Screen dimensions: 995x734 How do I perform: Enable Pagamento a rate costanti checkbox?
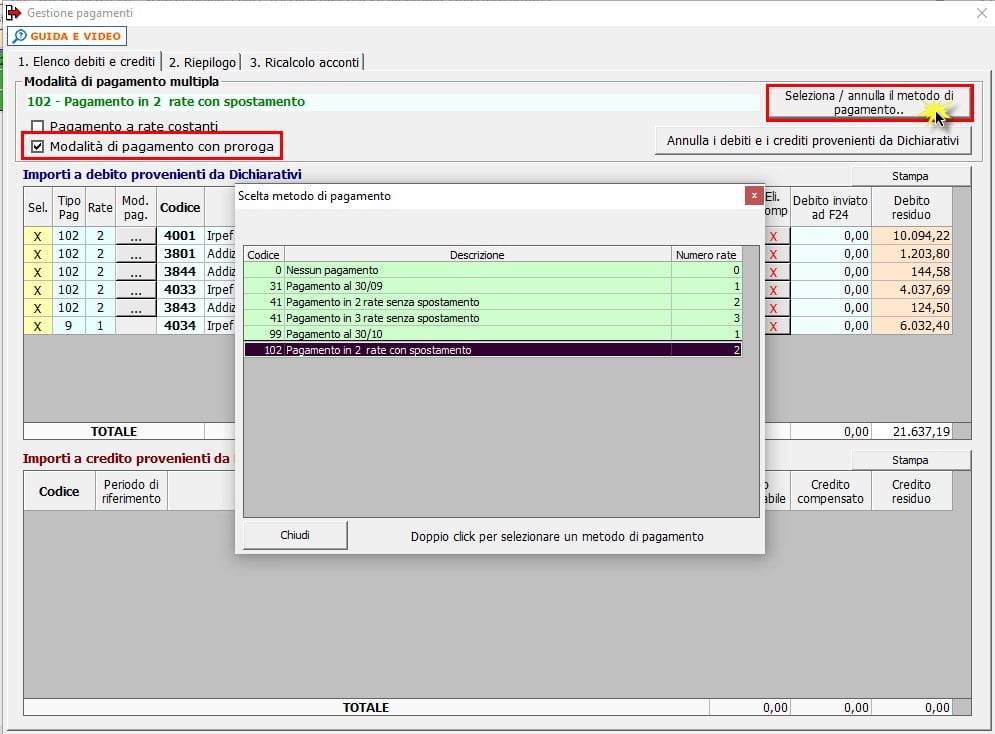tap(37, 126)
